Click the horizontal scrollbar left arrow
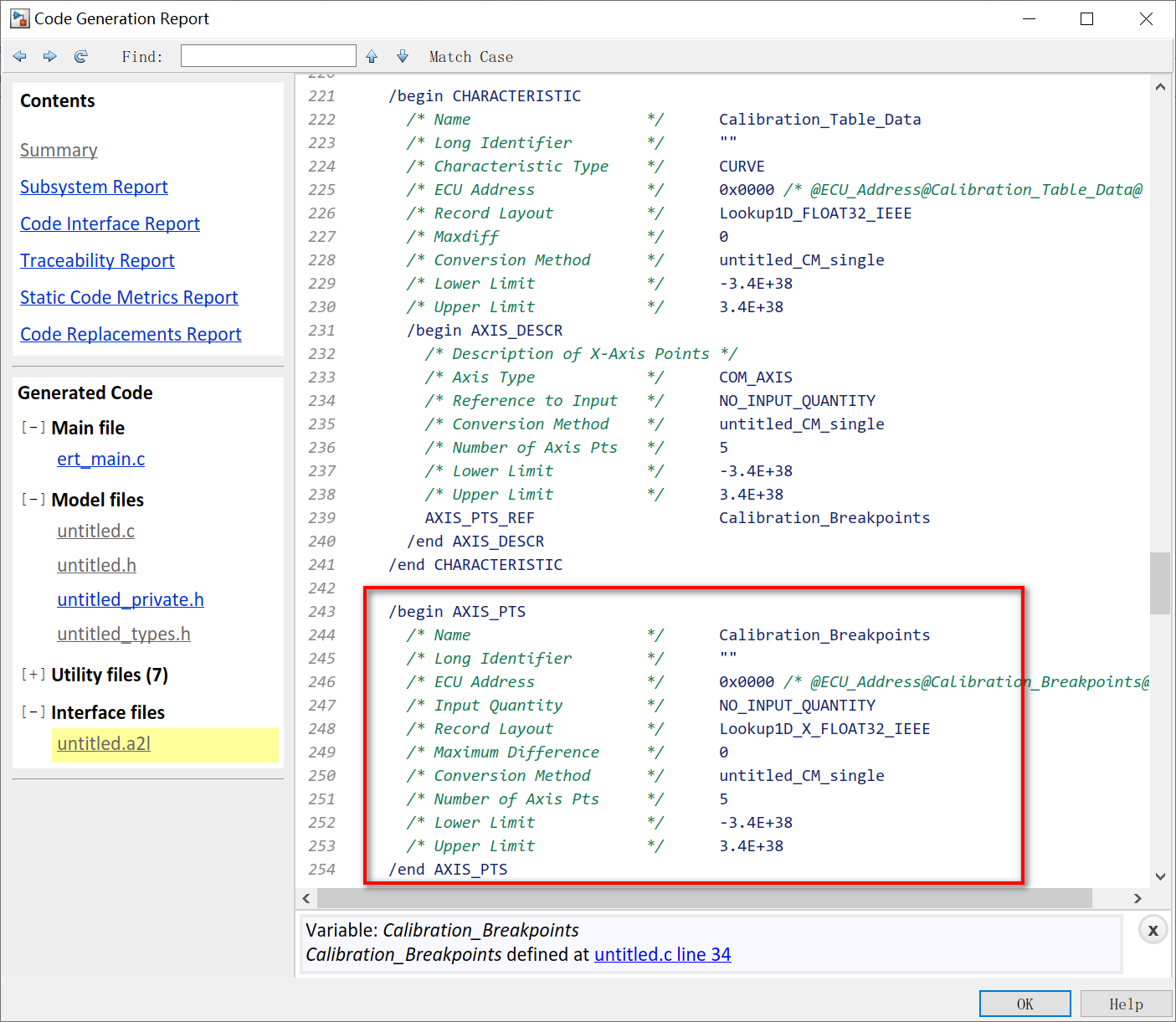 tap(306, 898)
